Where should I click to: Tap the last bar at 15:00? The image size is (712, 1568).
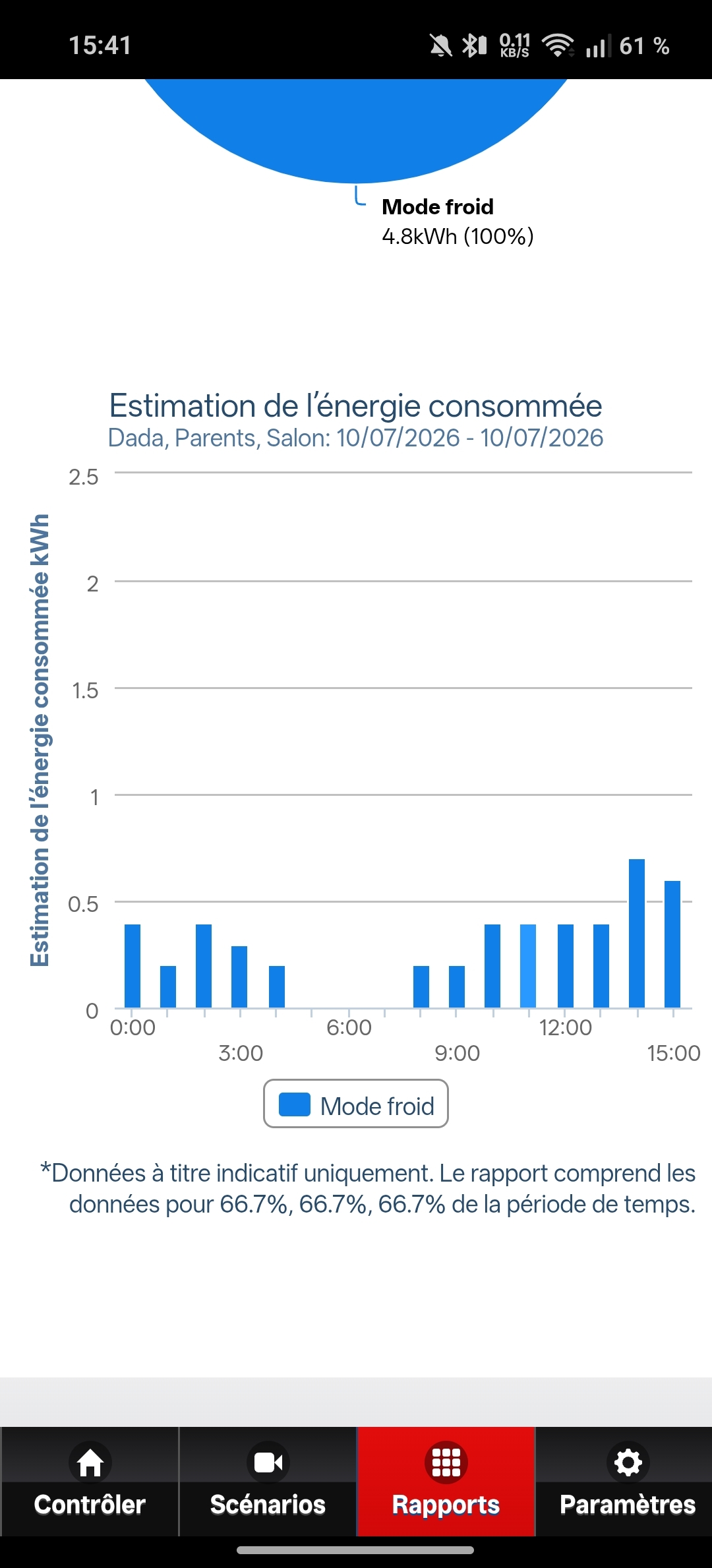(x=672, y=944)
